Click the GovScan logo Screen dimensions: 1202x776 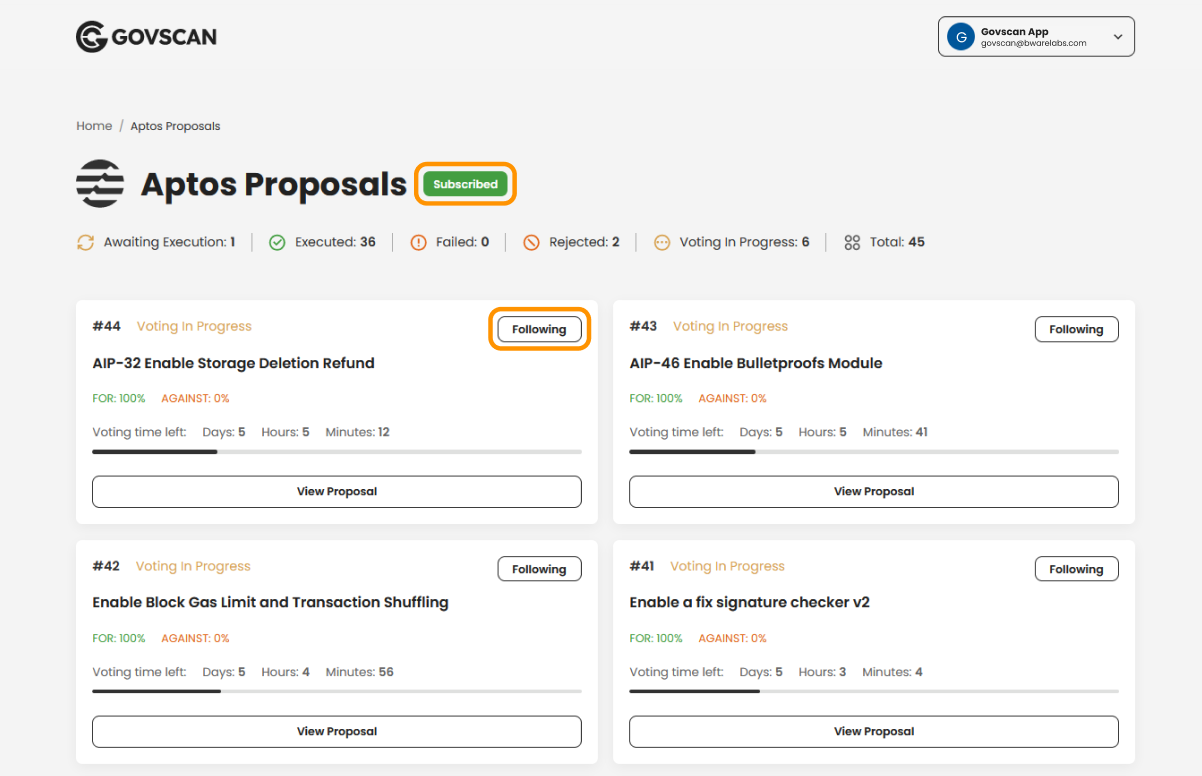pos(146,36)
